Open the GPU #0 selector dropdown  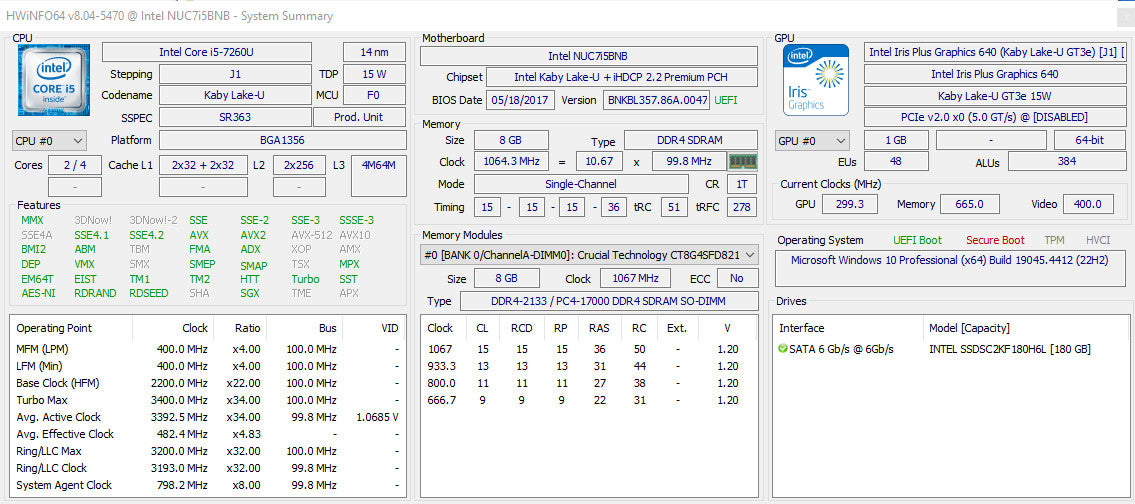click(x=812, y=140)
